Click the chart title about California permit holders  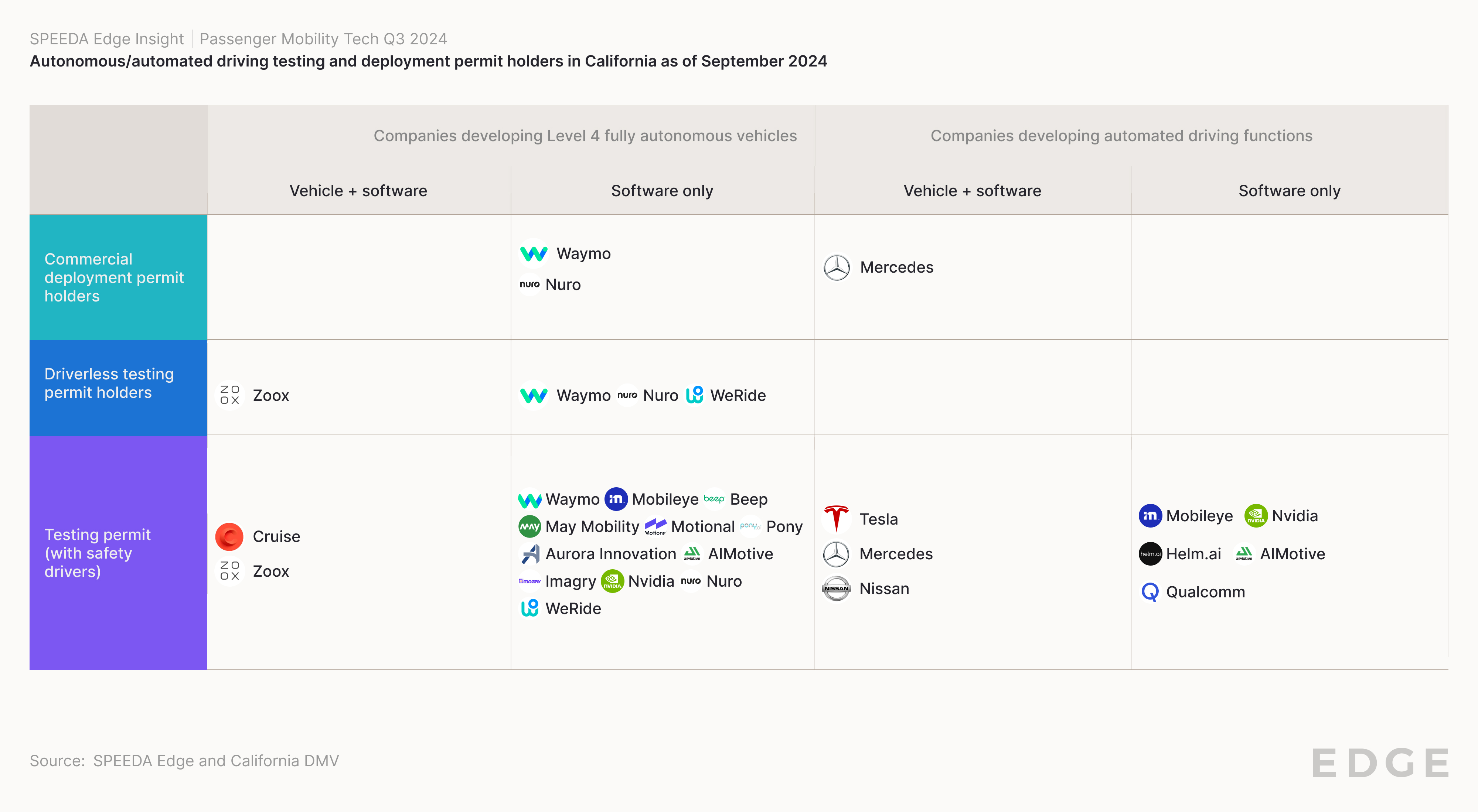429,61
